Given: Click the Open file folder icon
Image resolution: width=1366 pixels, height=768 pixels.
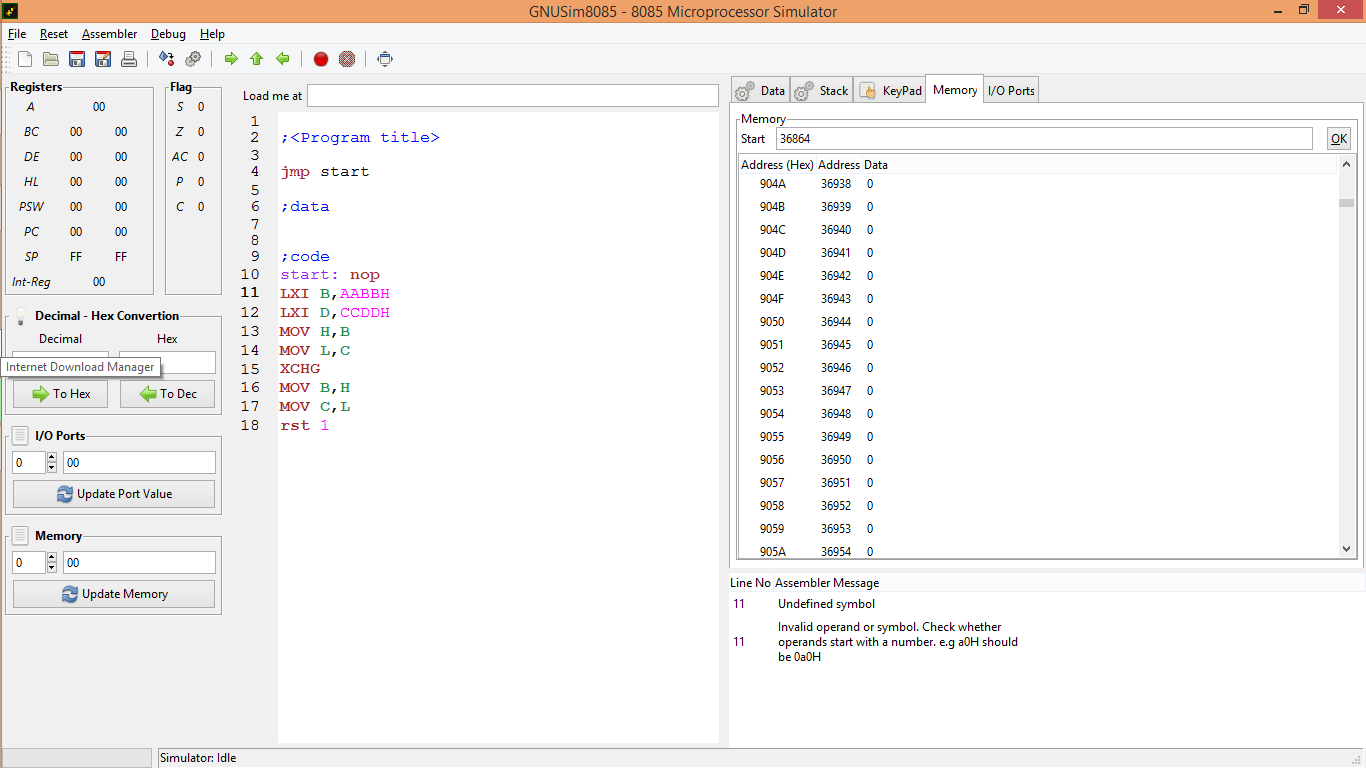Looking at the screenshot, I should click(50, 59).
